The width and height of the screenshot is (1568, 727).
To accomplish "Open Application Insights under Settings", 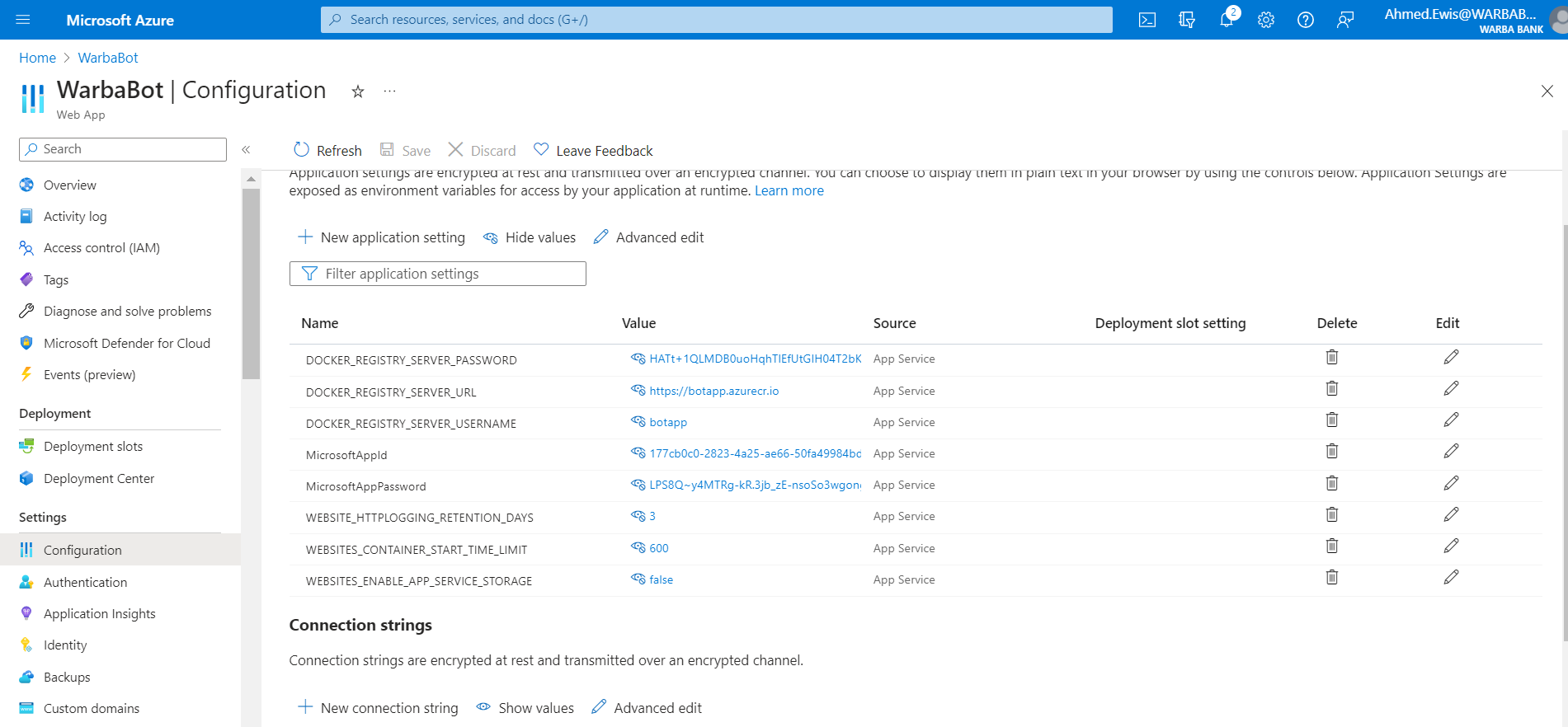I will pos(99,613).
